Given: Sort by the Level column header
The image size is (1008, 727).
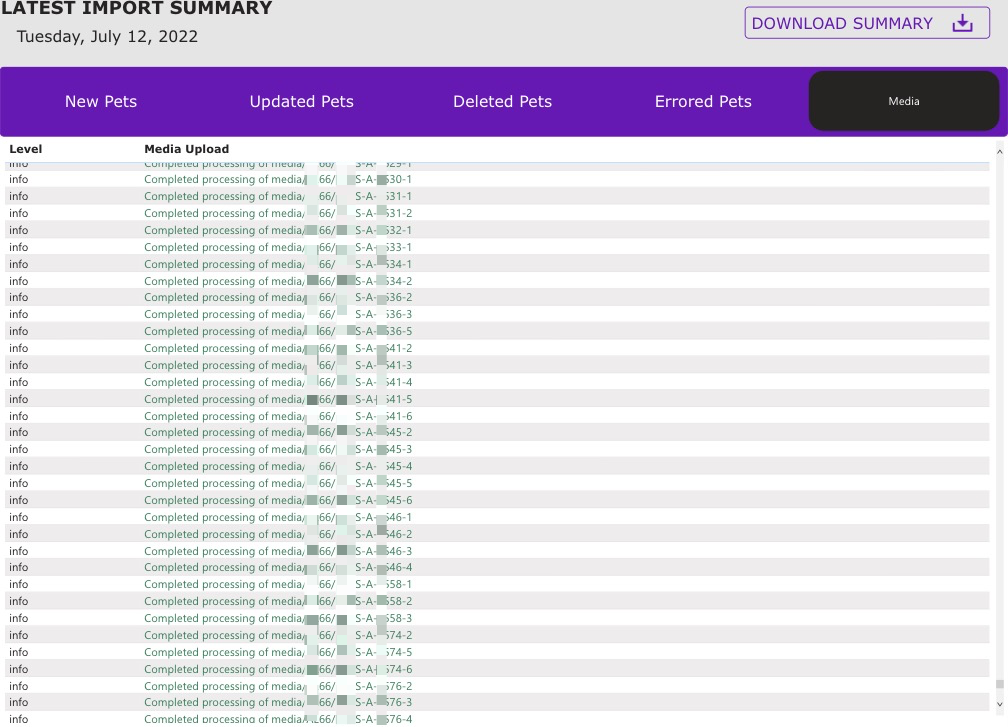Looking at the screenshot, I should tap(25, 148).
